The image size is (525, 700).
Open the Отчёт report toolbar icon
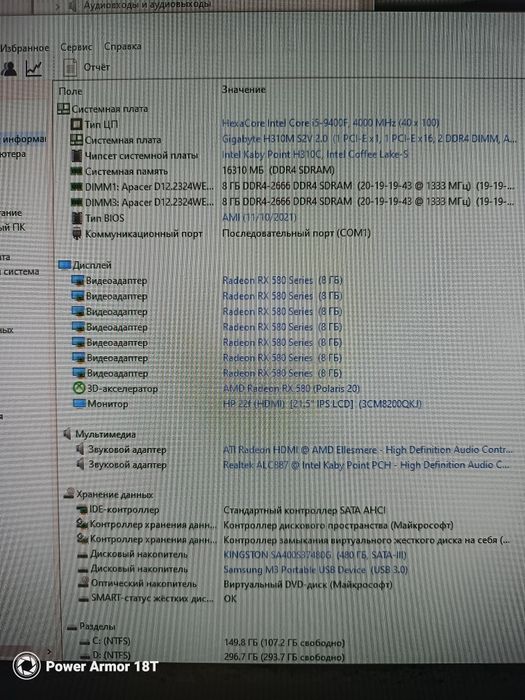(70, 68)
